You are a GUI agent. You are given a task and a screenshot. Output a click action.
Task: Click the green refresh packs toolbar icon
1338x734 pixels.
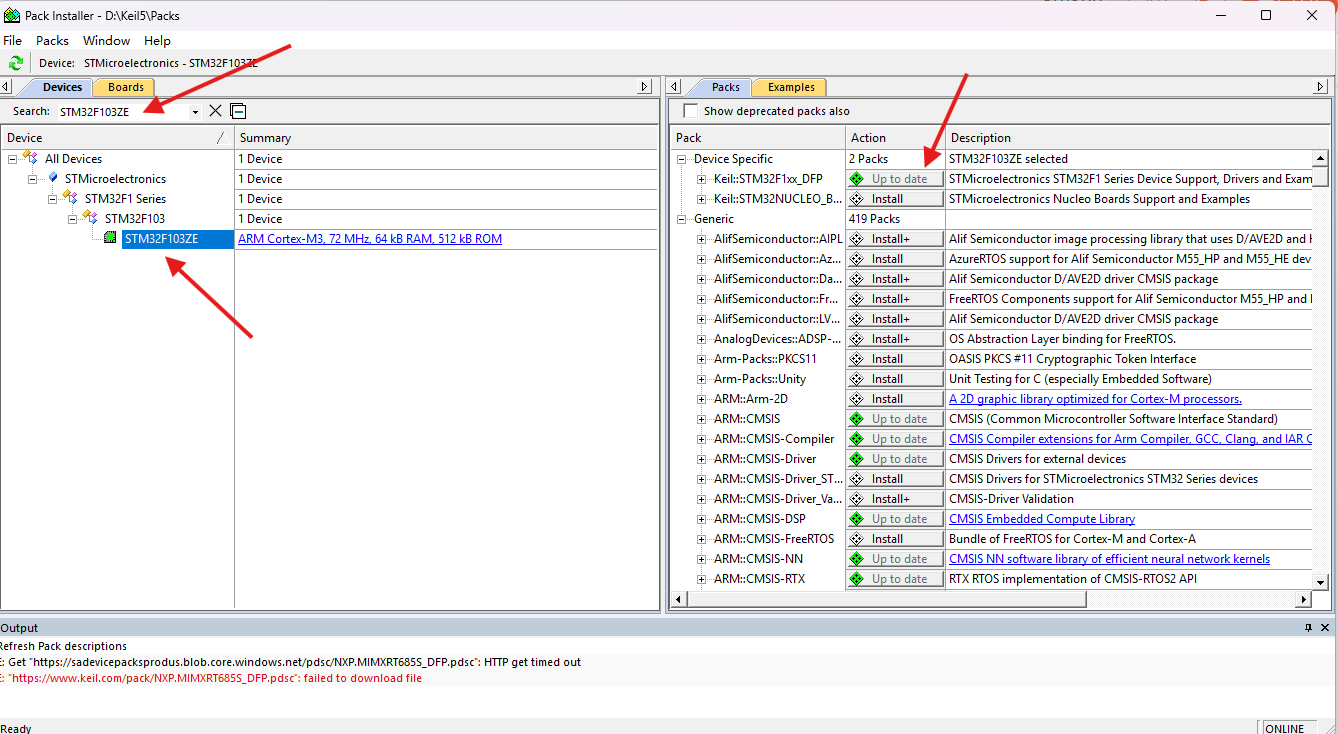[x=15, y=63]
